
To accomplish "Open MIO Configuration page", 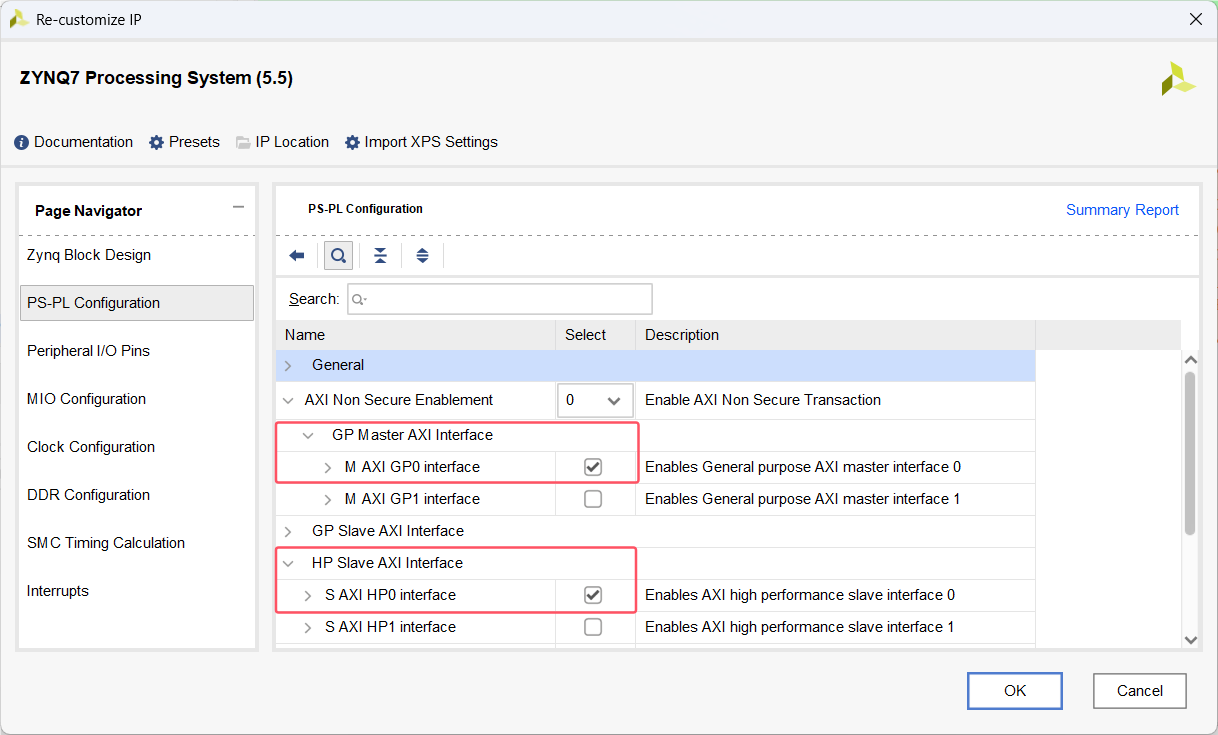I will (x=137, y=399).
